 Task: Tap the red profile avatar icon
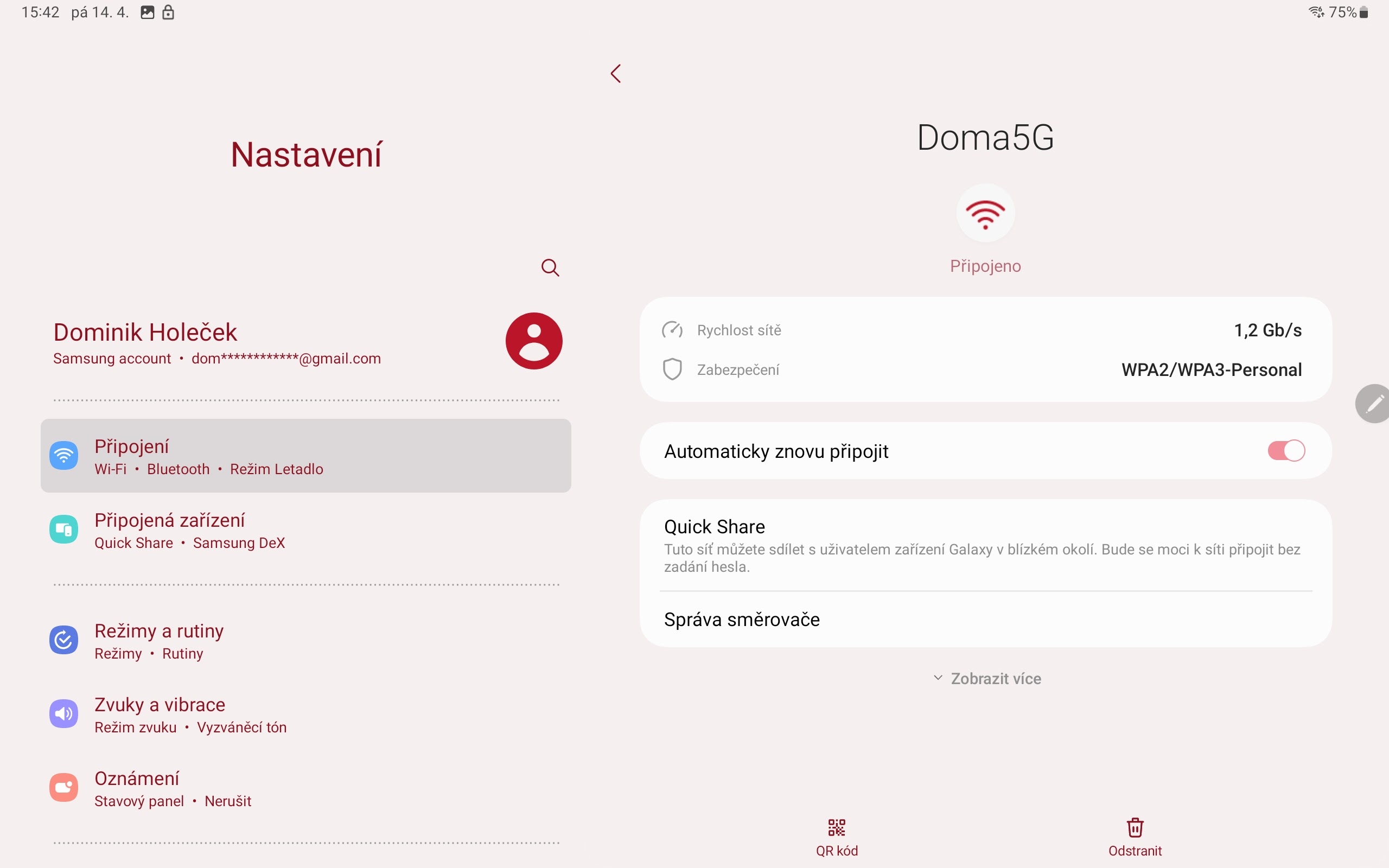[534, 341]
